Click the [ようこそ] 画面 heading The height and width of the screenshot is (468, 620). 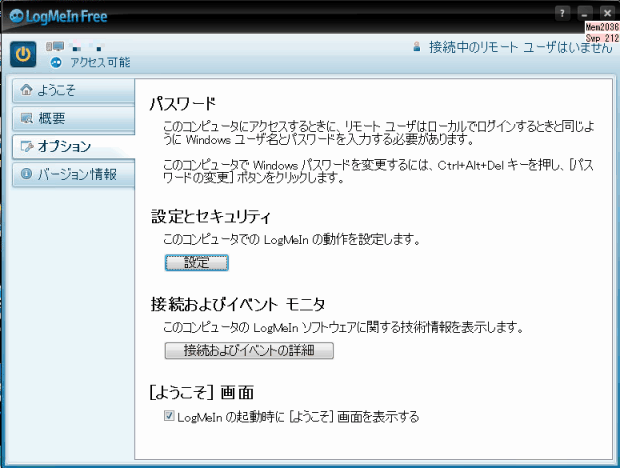[202, 393]
